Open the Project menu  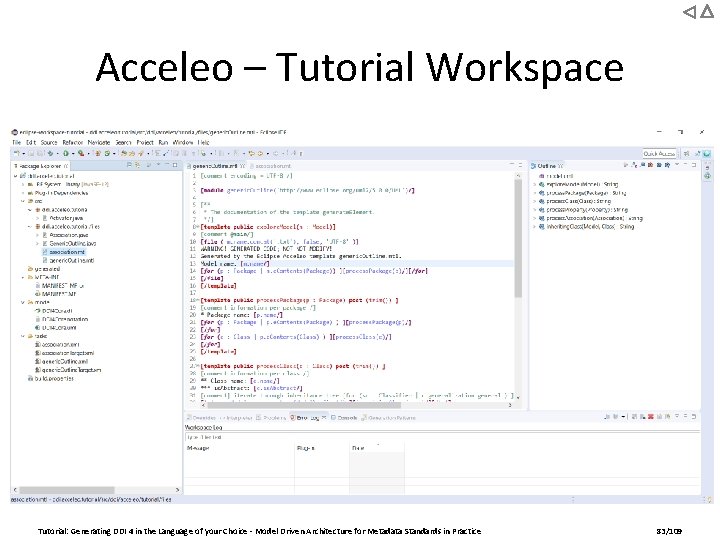(x=145, y=142)
